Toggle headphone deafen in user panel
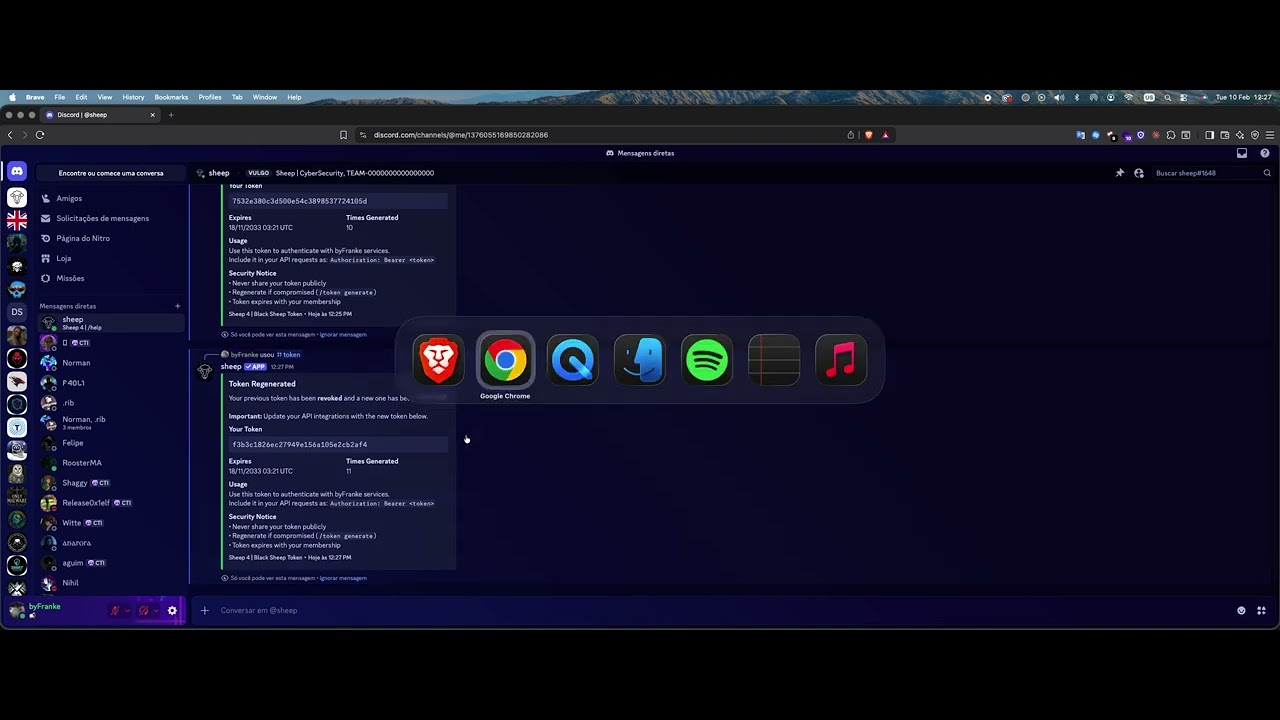 (x=144, y=610)
